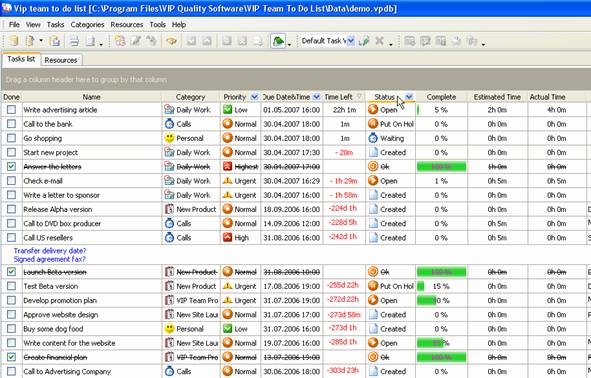This screenshot has height=378, width=591.
Task: Sort by the Name column header
Action: [92, 97]
